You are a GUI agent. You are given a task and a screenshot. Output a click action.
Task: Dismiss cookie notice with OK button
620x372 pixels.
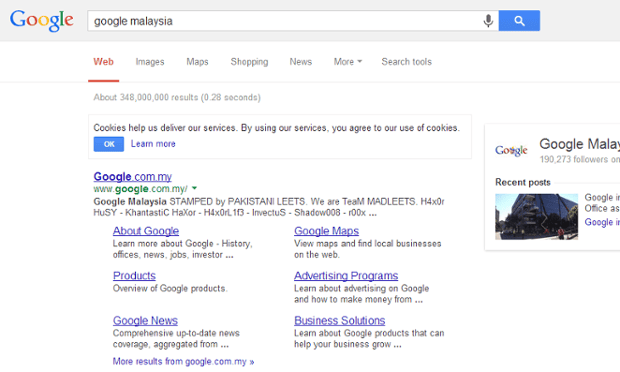coord(109,144)
